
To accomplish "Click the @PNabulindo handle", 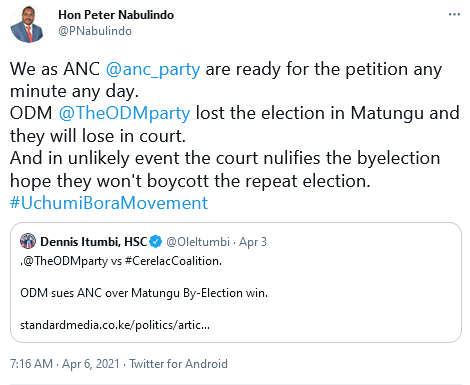I will point(95,31).
